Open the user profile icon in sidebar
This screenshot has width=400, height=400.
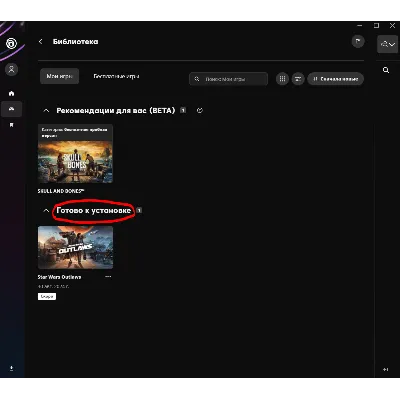[x=11, y=70]
